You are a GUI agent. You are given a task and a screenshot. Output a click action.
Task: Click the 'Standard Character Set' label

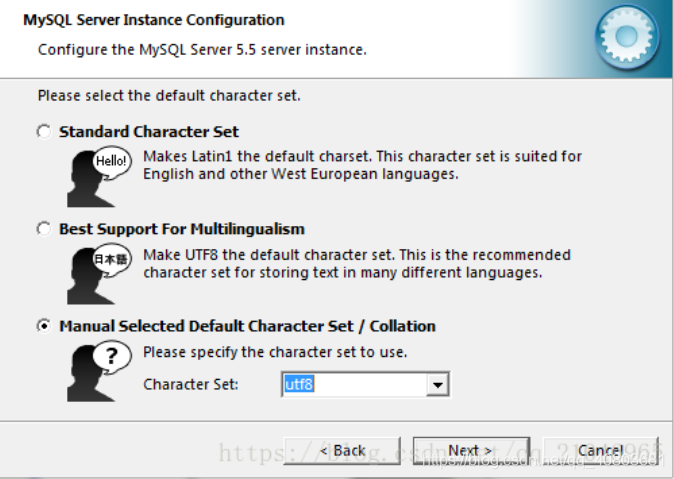[x=149, y=132]
